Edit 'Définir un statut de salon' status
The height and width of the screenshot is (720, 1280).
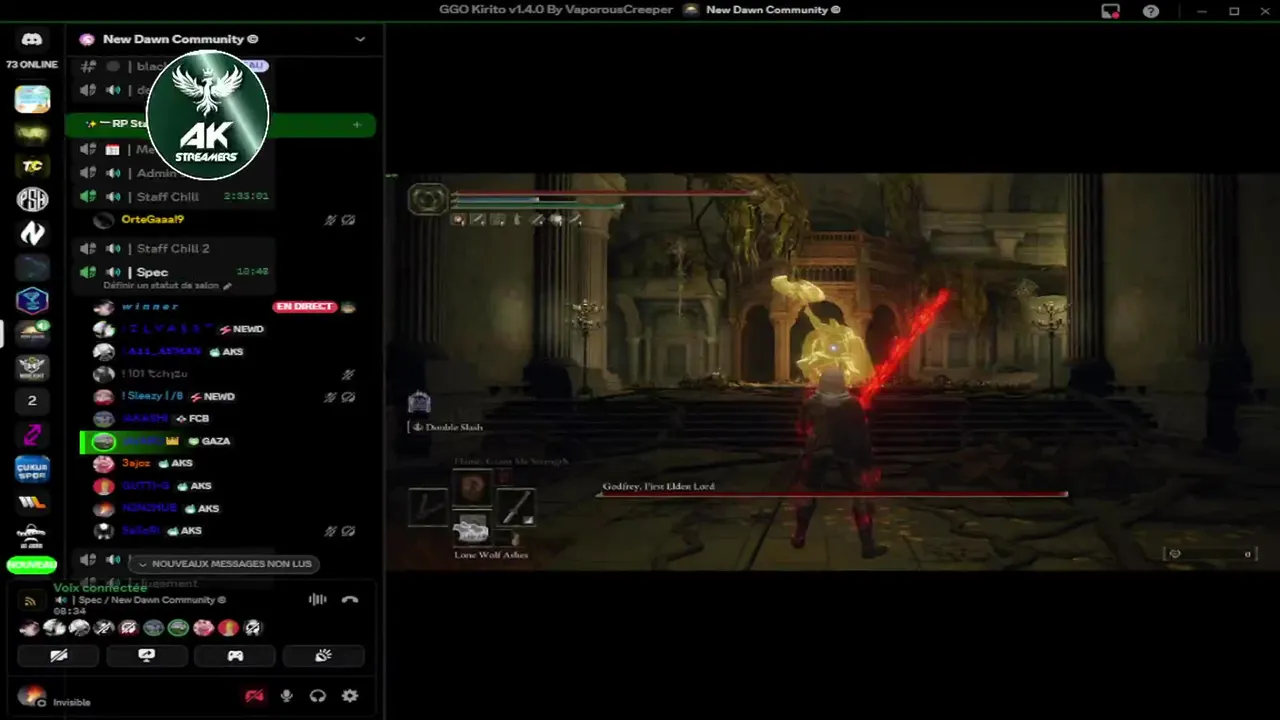tap(167, 286)
